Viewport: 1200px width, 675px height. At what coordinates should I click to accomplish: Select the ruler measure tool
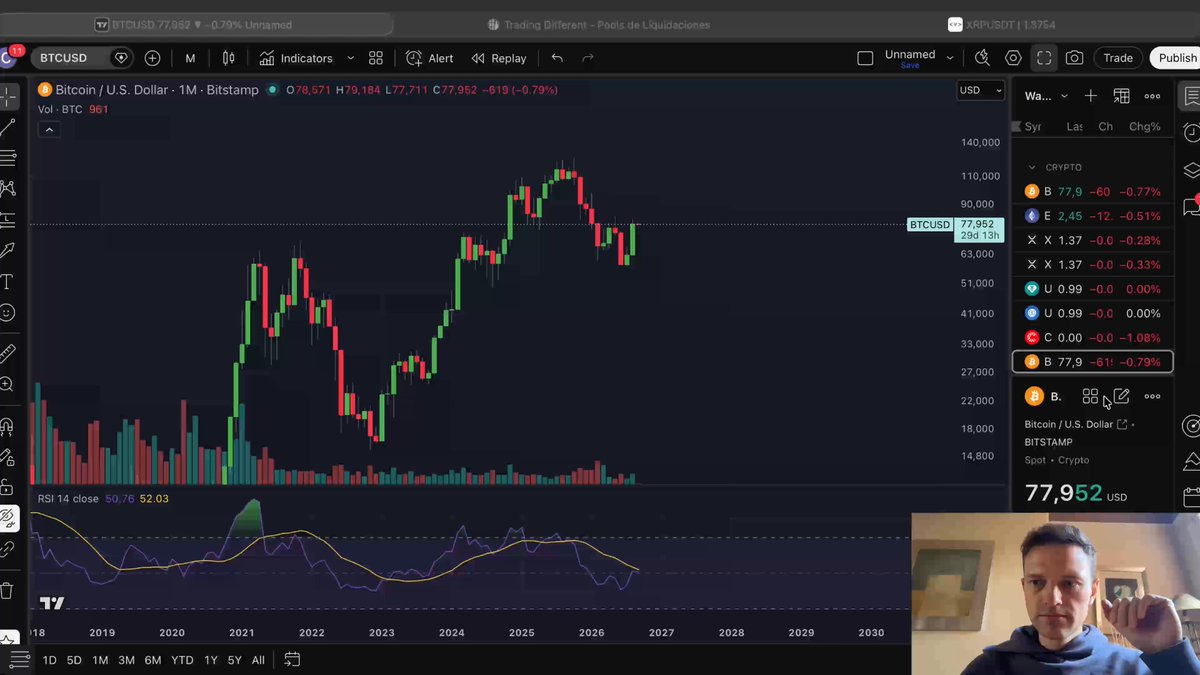tap(7, 352)
